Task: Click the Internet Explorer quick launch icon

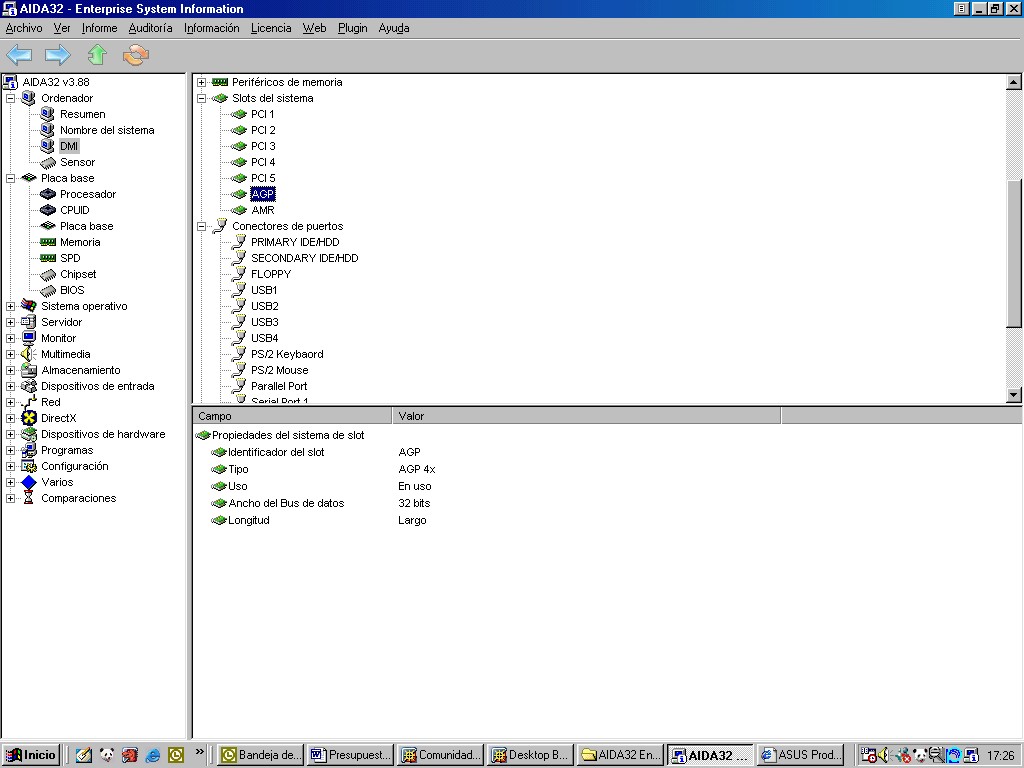Action: point(153,756)
